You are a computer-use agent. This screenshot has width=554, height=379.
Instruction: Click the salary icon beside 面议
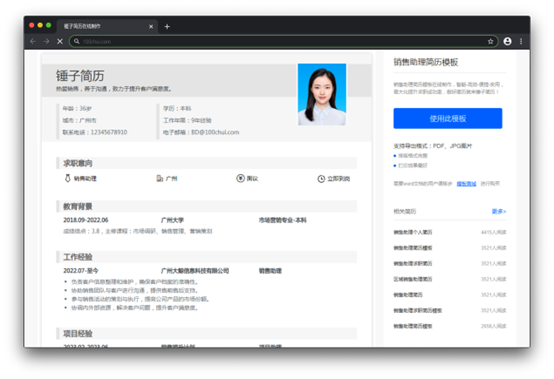(240, 178)
